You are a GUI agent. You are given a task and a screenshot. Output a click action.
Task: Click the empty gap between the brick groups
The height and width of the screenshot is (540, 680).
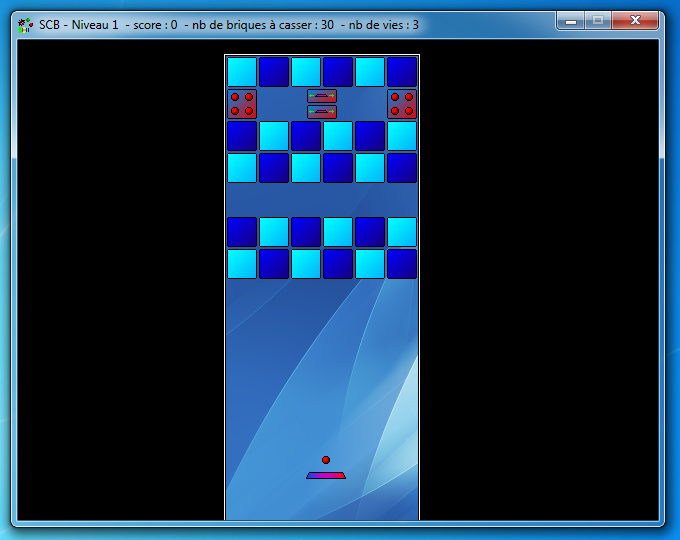[322, 200]
